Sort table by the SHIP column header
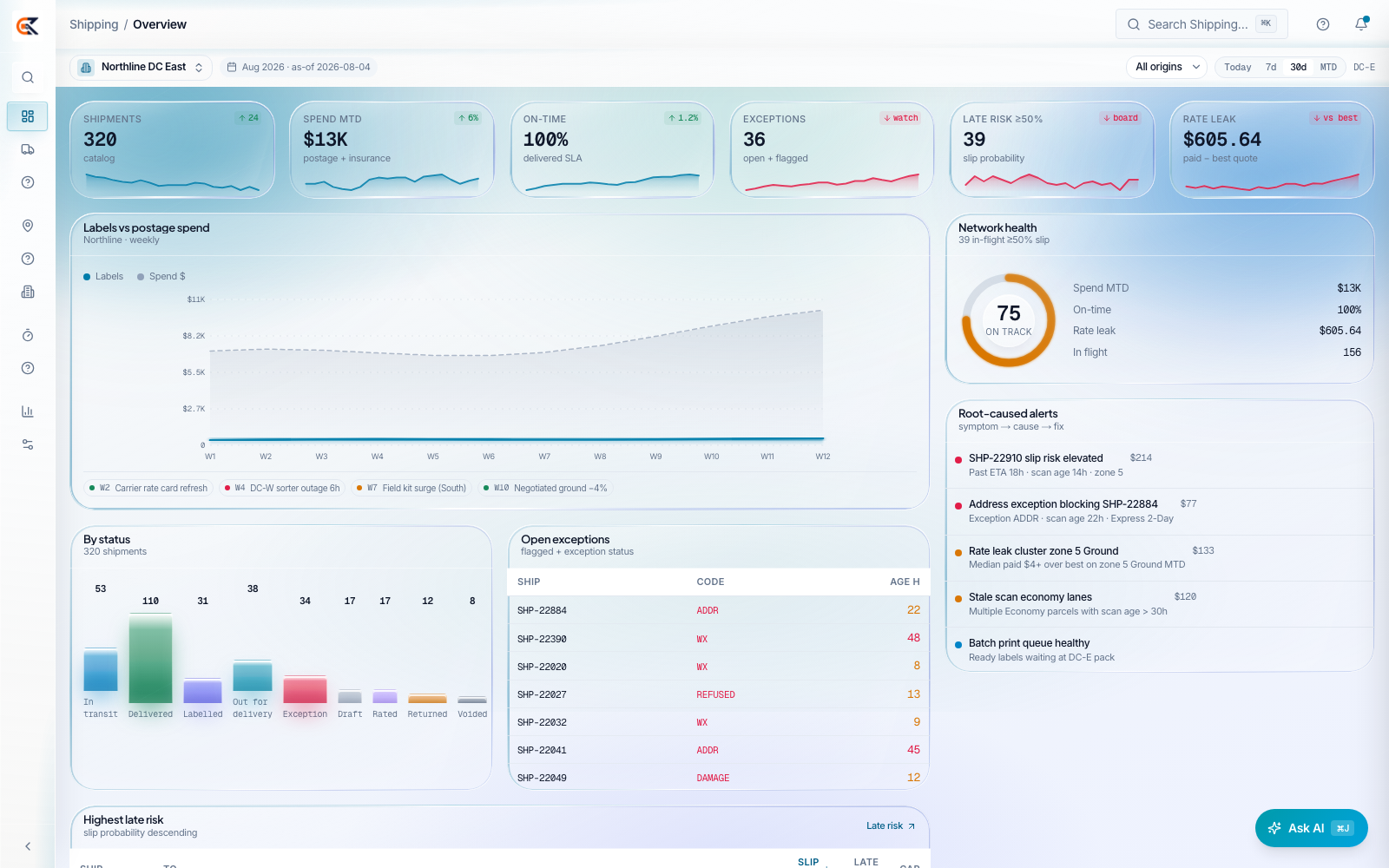 pos(529,582)
